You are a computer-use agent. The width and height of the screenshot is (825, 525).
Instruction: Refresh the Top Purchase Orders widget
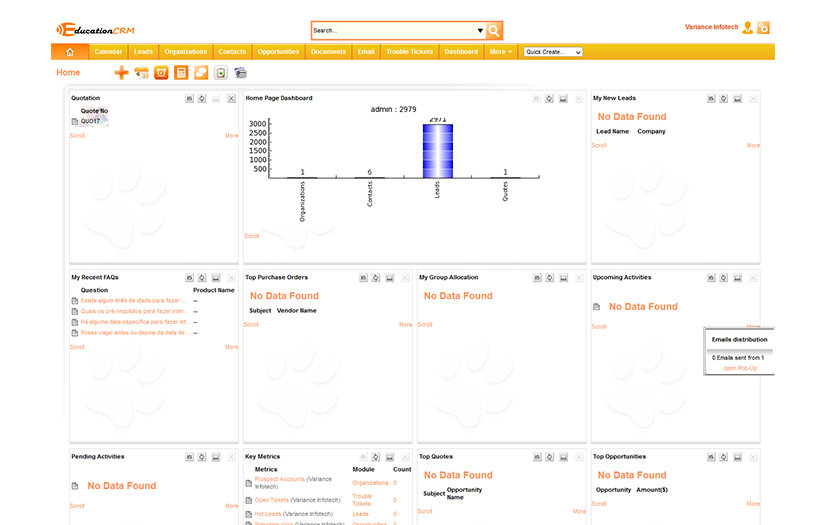pos(376,278)
